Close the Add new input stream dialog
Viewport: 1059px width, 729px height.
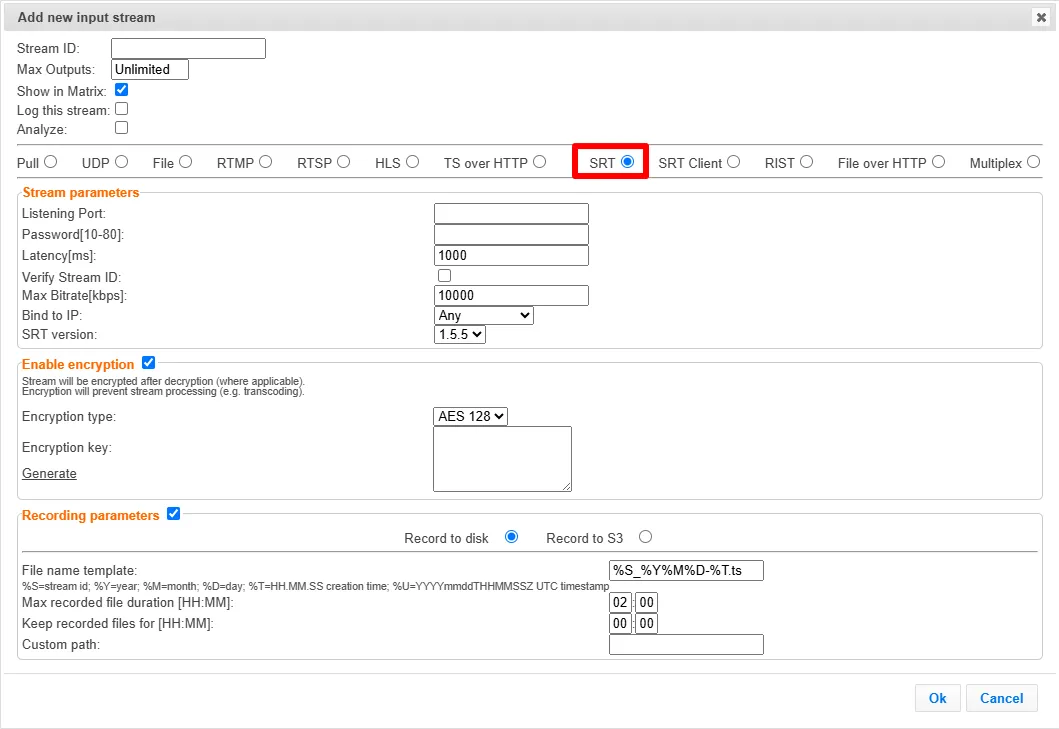coord(1041,18)
